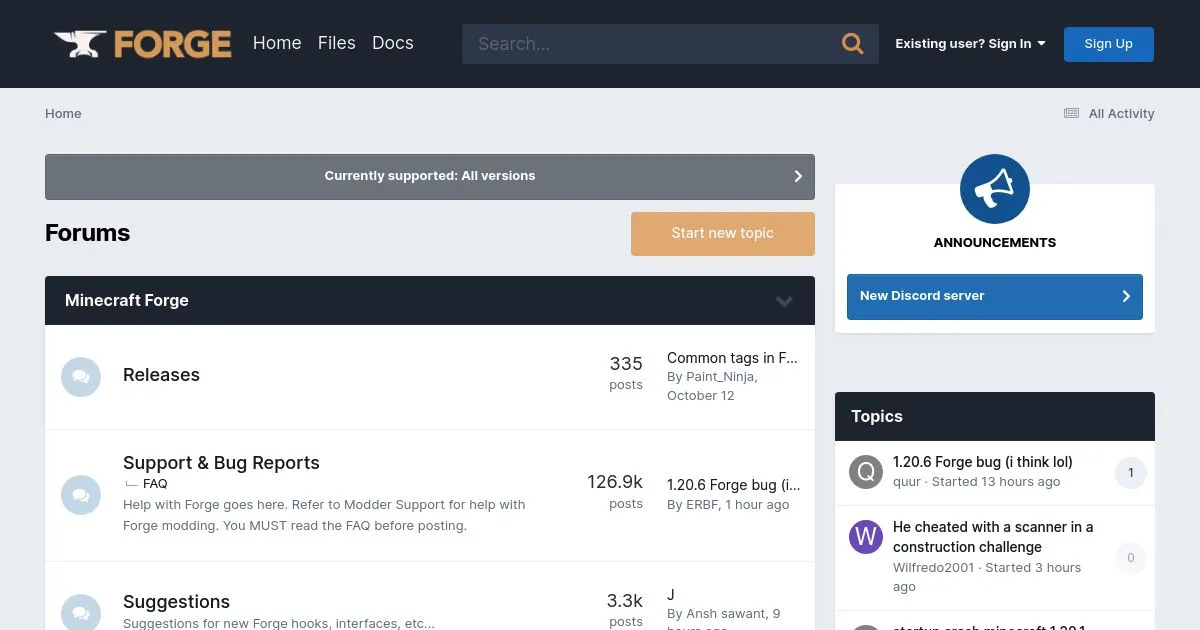1200x630 pixels.
Task: Open last post '1.20.6 Forge bug (i...'
Action: coord(733,486)
